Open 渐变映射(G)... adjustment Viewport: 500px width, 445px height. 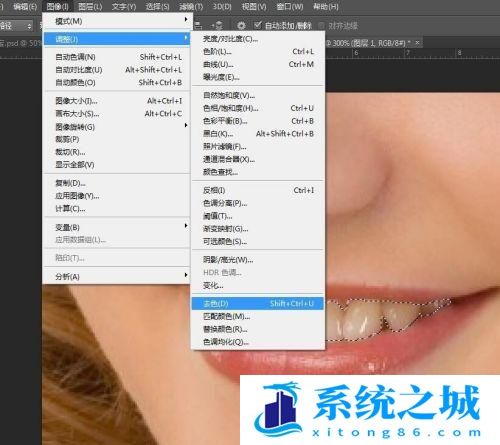tap(258, 229)
